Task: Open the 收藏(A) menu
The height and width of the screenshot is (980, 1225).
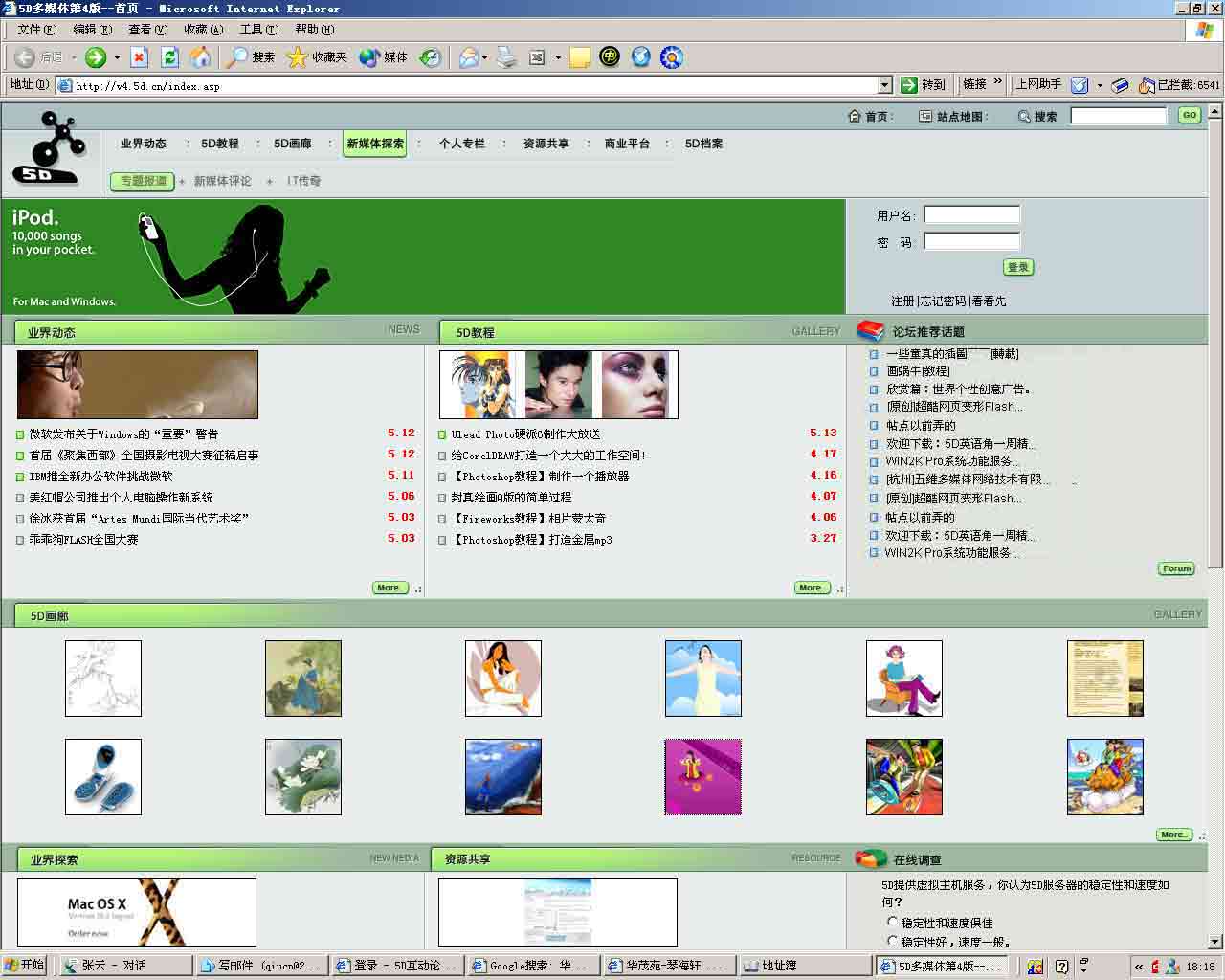Action: pos(203,30)
